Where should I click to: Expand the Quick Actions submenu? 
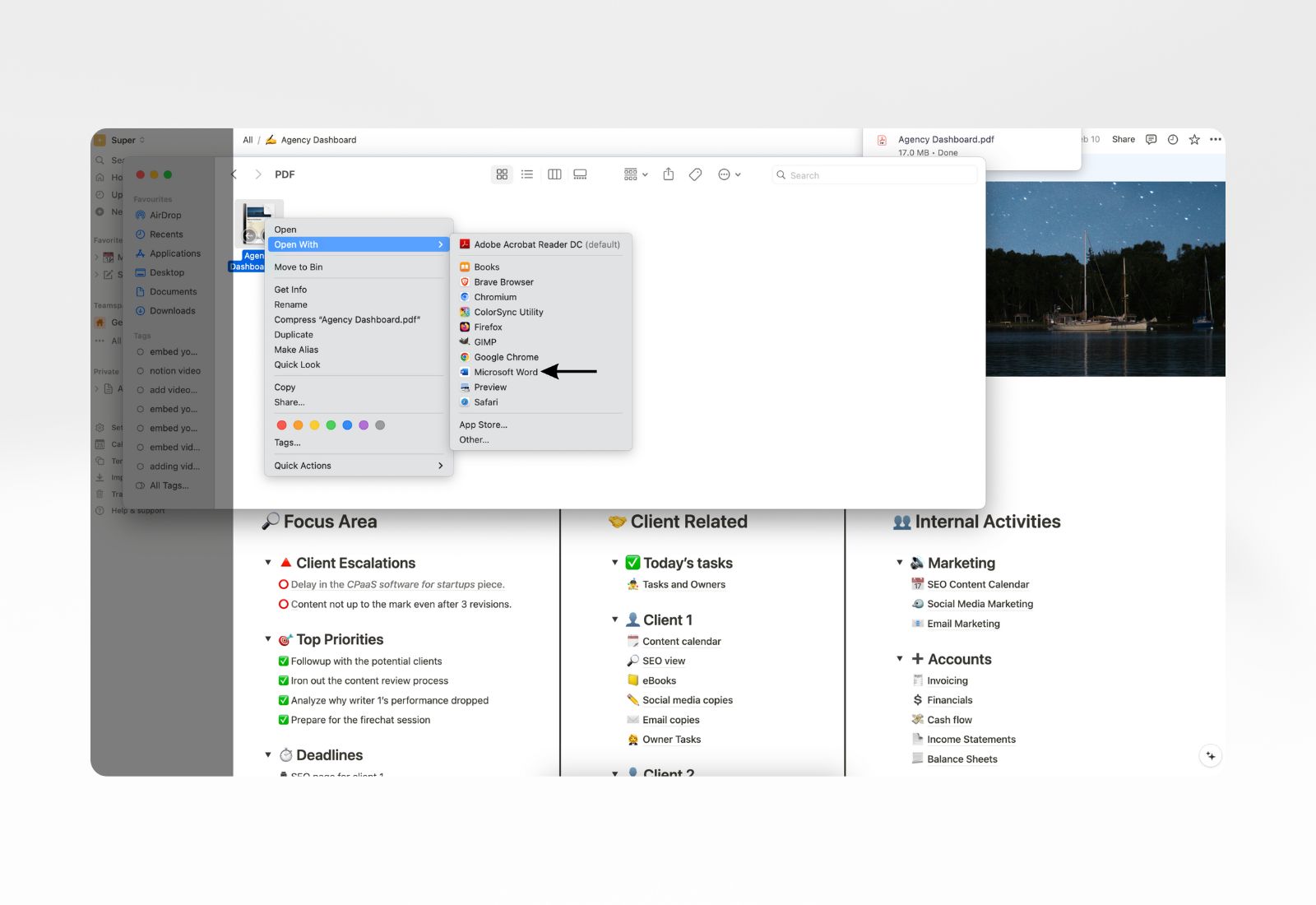tap(360, 466)
